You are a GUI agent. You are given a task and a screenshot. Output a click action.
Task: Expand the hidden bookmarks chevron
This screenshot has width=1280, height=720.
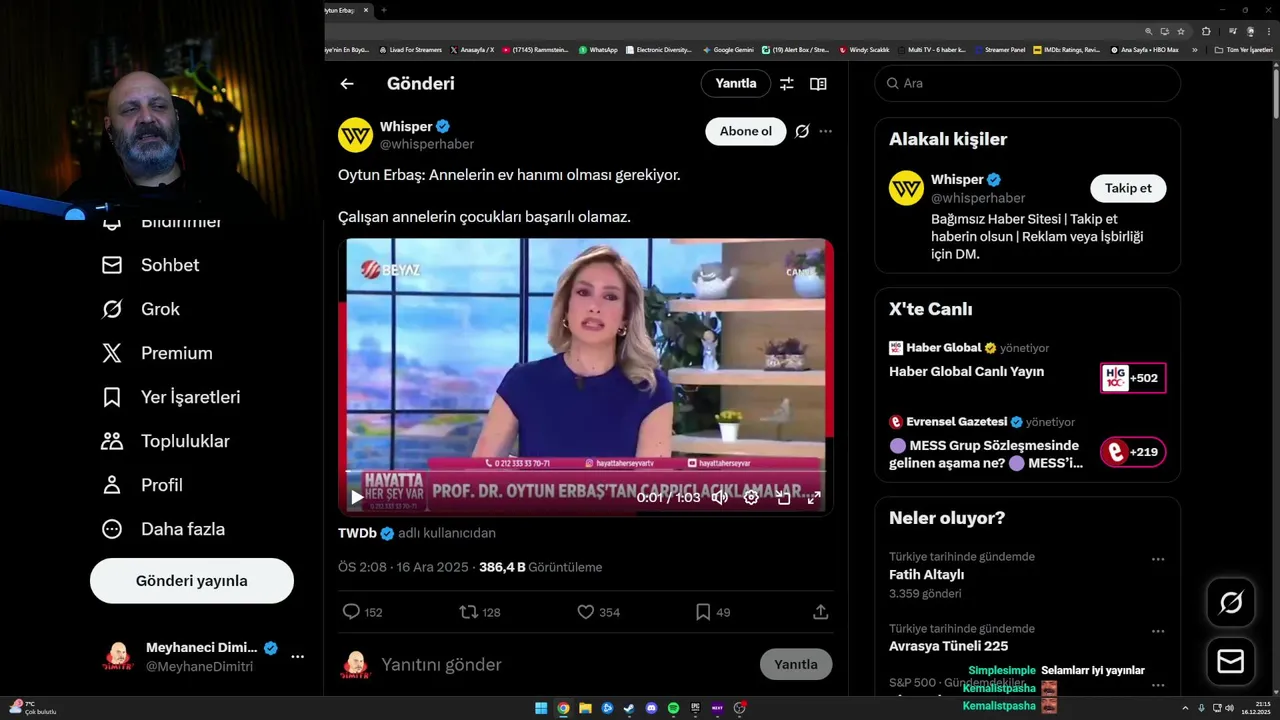1194,49
